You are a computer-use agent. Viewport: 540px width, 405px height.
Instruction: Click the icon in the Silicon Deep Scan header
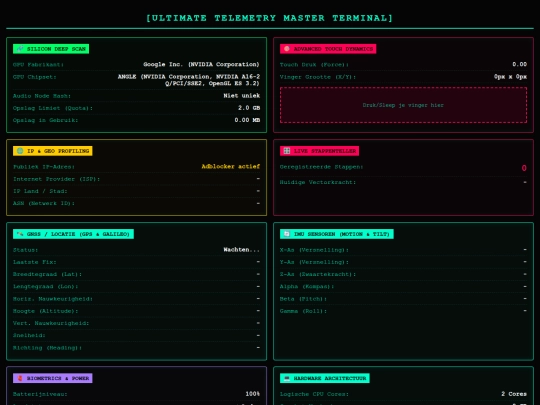tap(20, 49)
